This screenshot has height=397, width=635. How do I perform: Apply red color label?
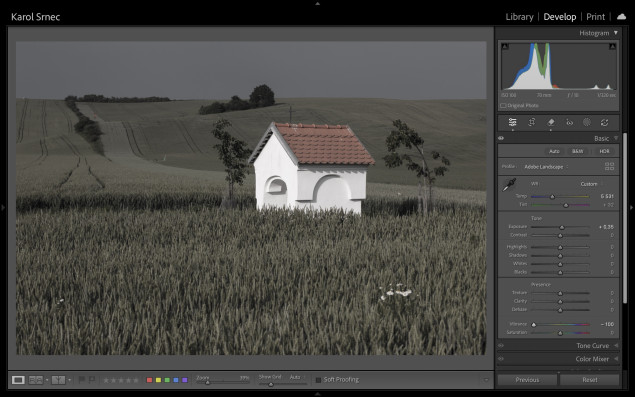[x=149, y=380]
